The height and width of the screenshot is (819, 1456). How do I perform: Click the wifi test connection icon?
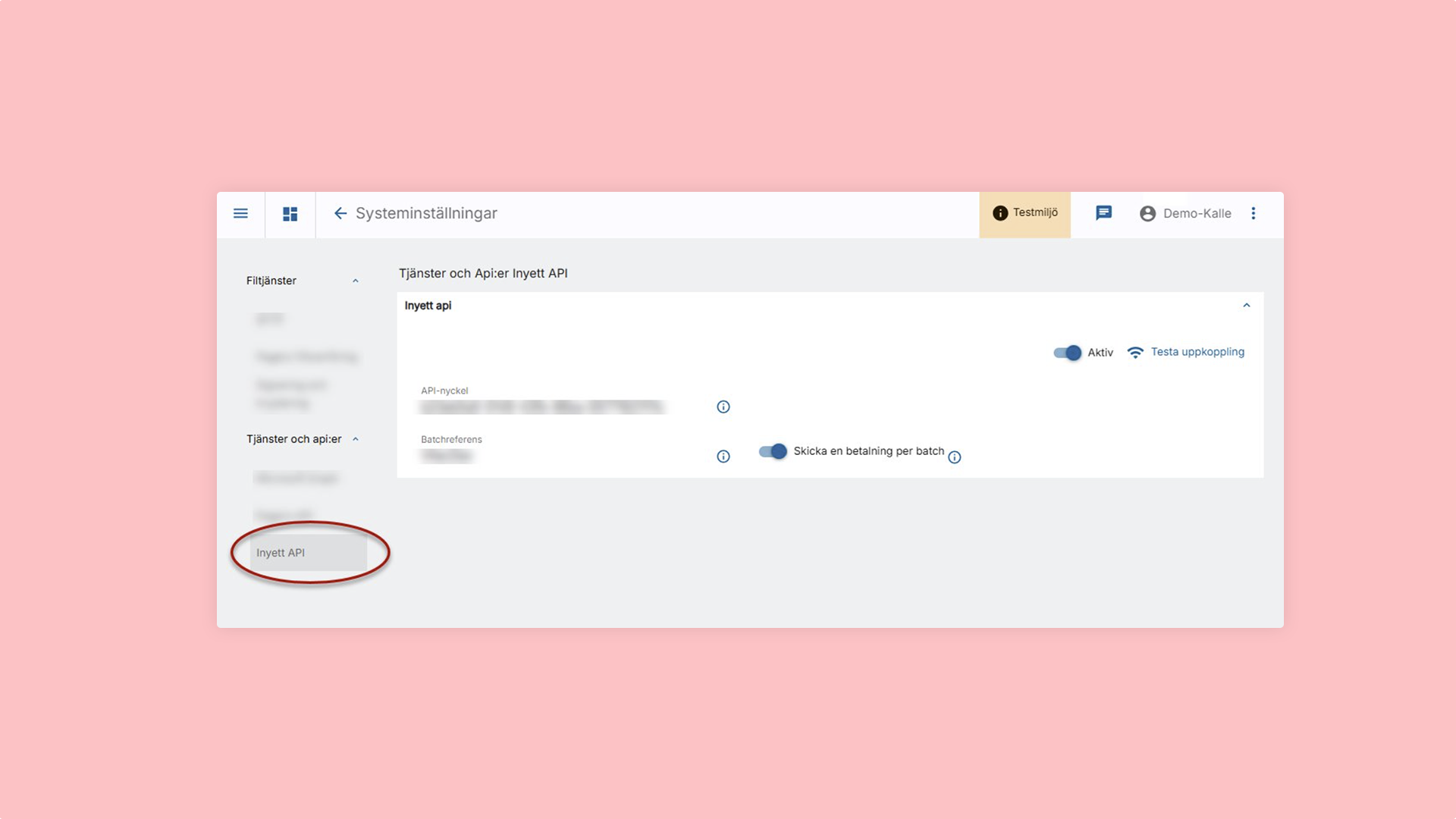[x=1135, y=353]
